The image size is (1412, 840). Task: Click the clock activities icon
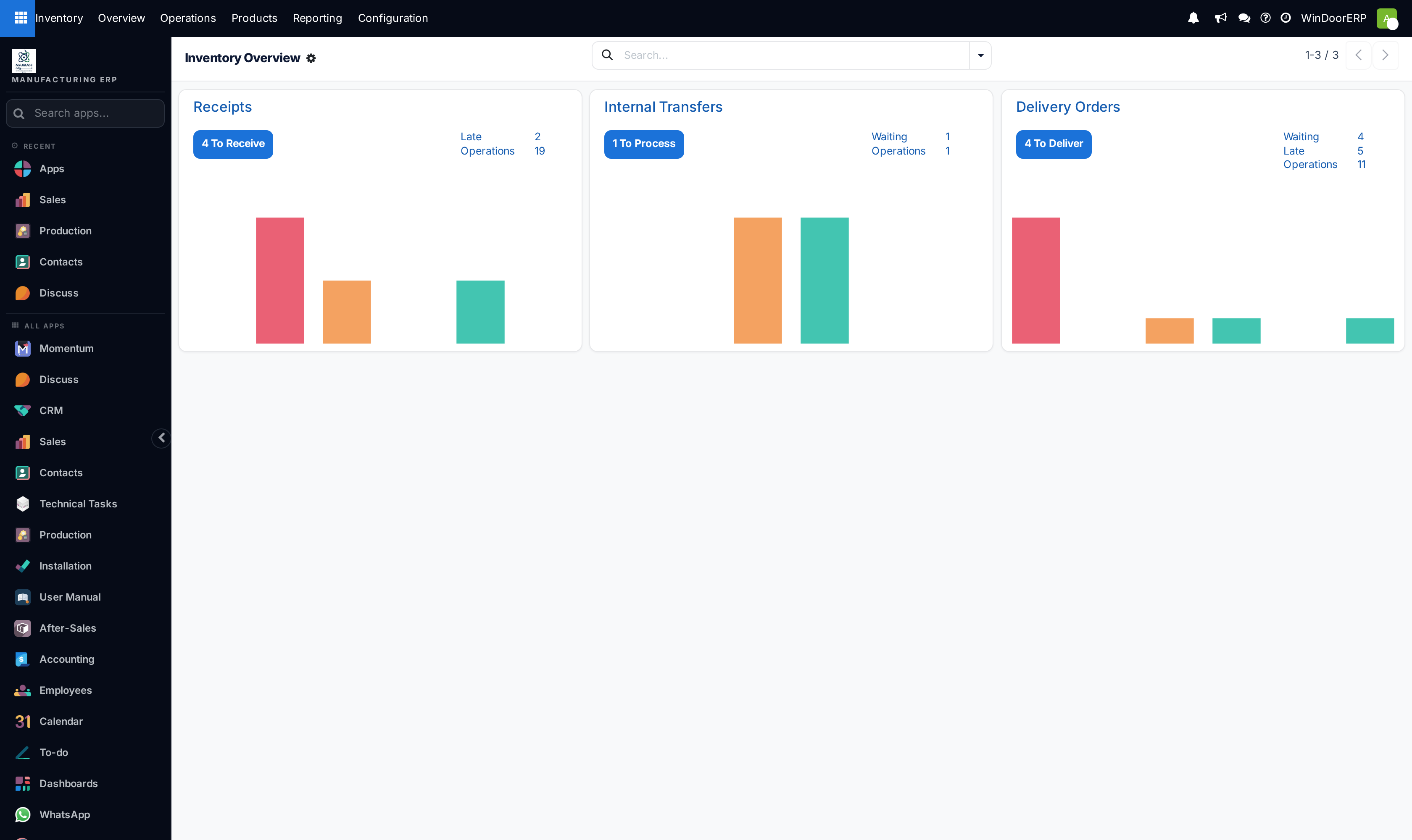(1286, 18)
